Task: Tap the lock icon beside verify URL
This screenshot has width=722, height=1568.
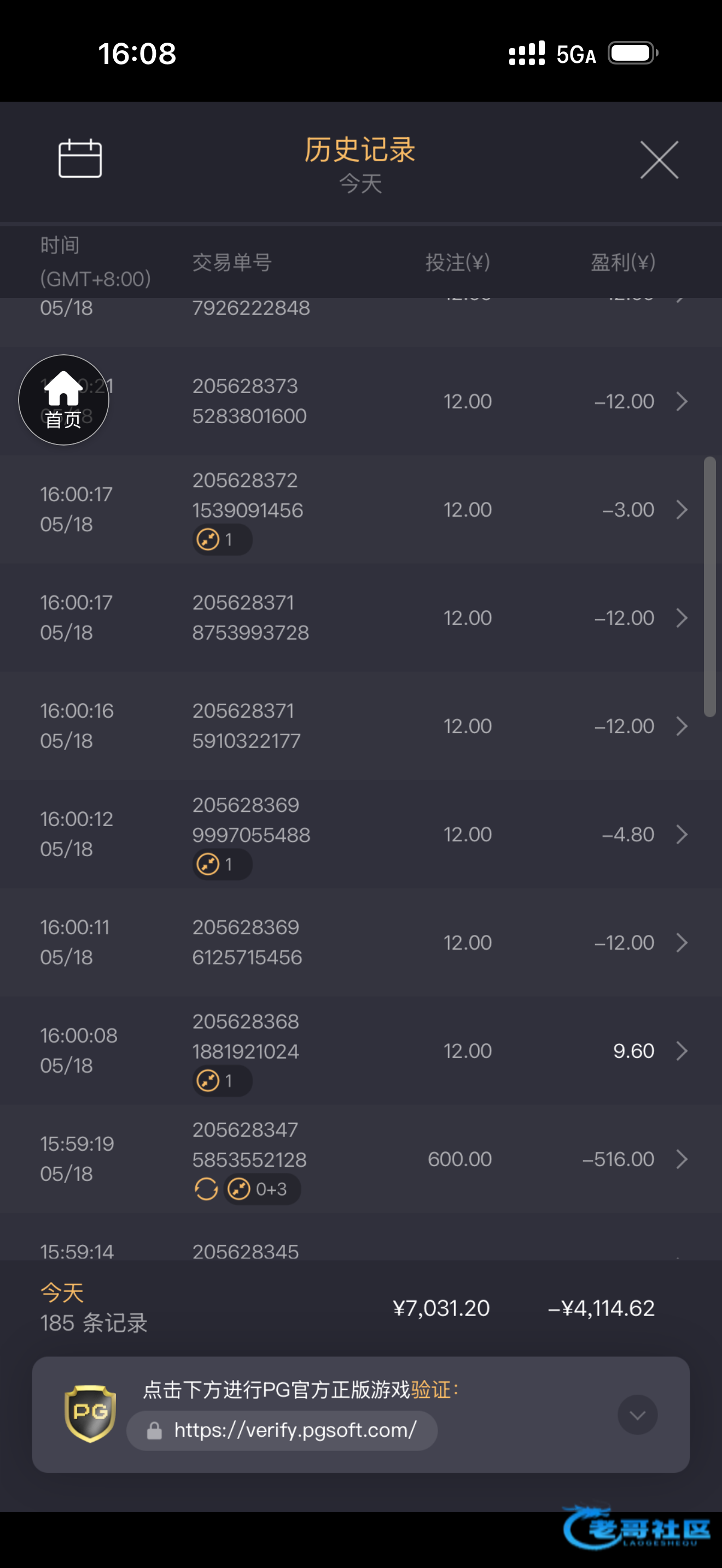Action: click(155, 1430)
